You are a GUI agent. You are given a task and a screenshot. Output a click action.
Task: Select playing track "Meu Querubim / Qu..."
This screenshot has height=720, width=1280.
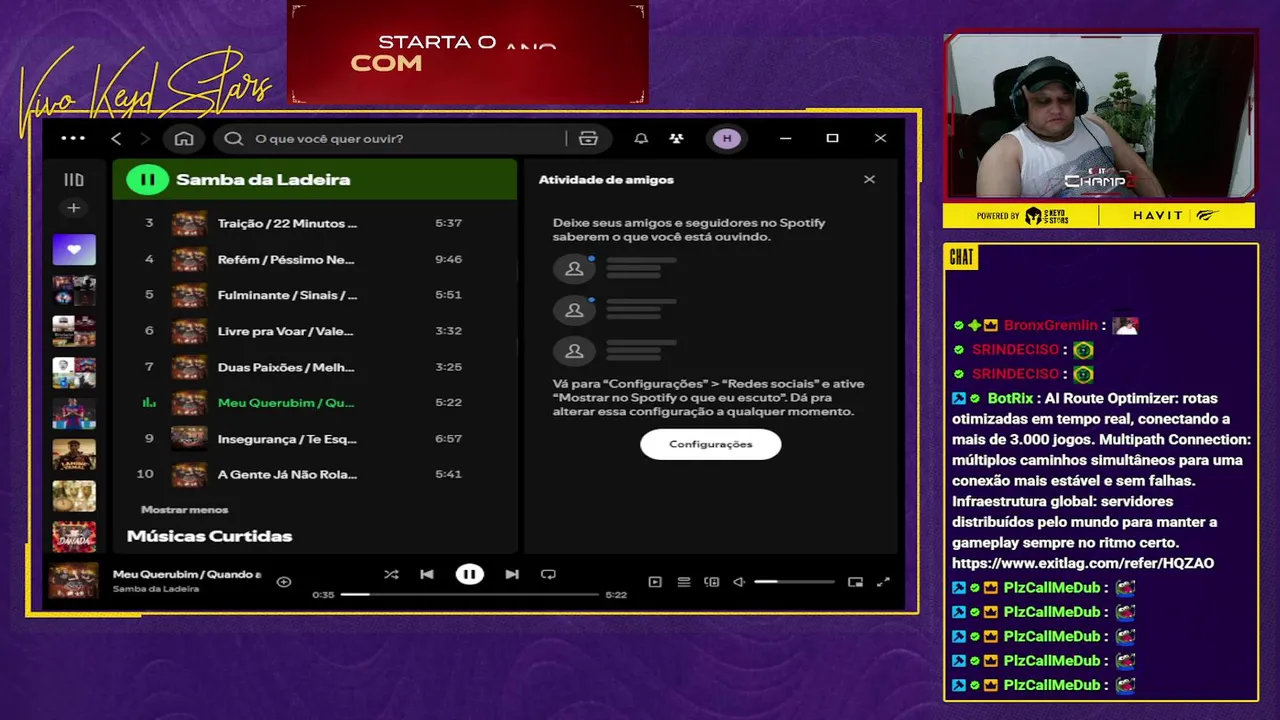[315, 403]
